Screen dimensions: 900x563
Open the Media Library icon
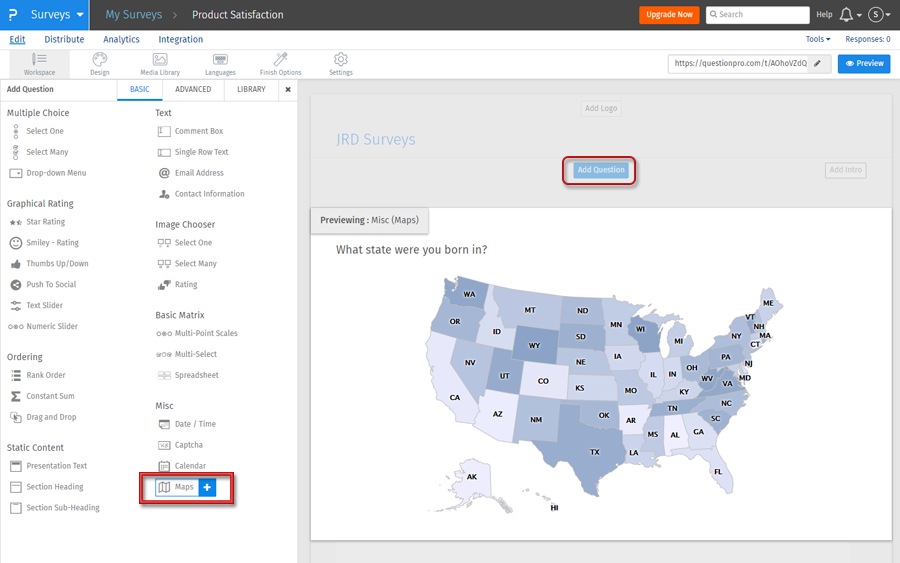[160, 64]
